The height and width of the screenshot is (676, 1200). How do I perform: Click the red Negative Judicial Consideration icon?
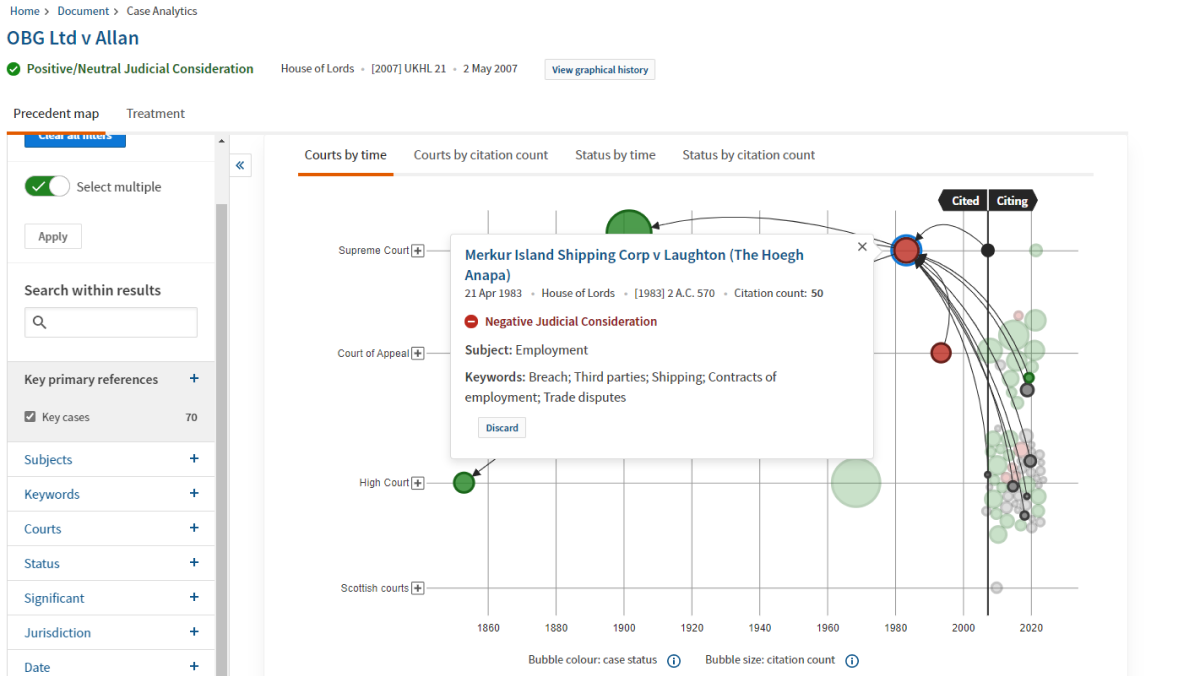tap(470, 321)
